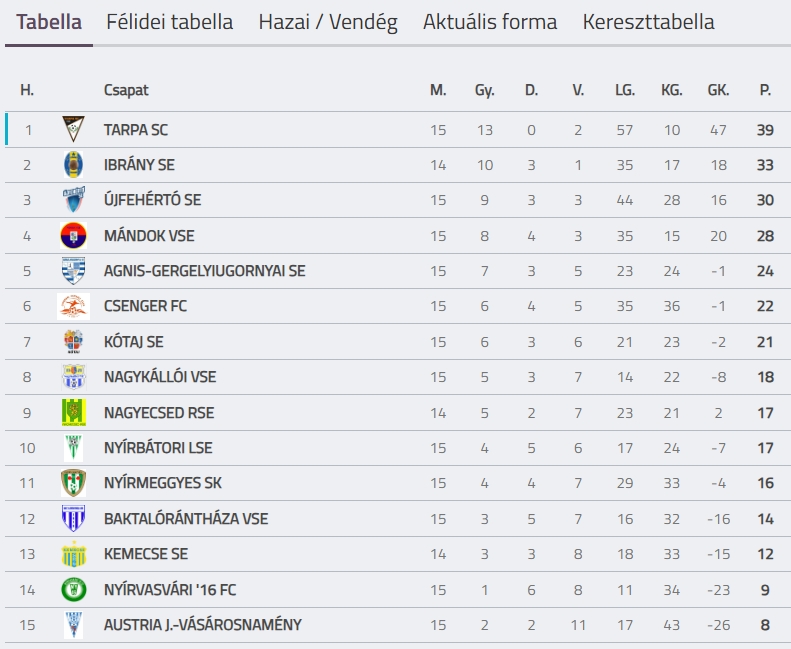The height and width of the screenshot is (649, 791).
Task: Click Austria J.-Vásárosnamény team name
Action: coord(202,625)
